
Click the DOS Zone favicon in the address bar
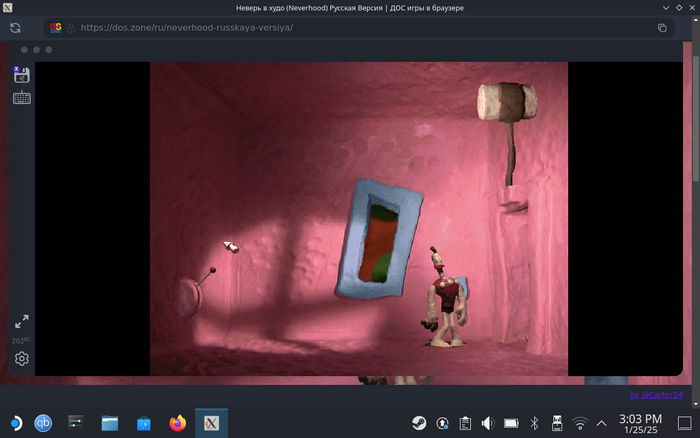tap(56, 28)
